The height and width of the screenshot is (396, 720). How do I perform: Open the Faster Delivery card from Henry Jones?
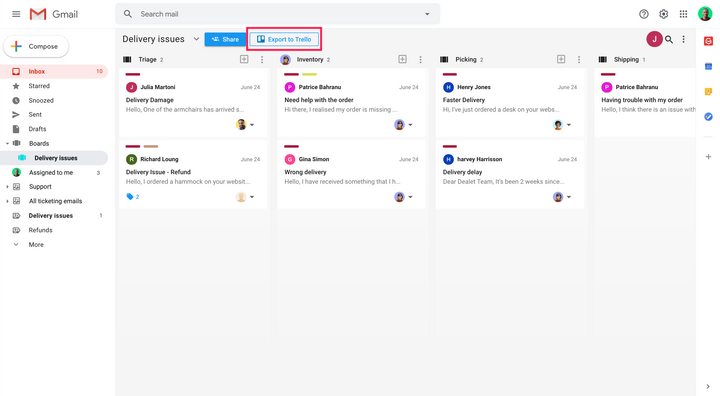[x=510, y=102]
